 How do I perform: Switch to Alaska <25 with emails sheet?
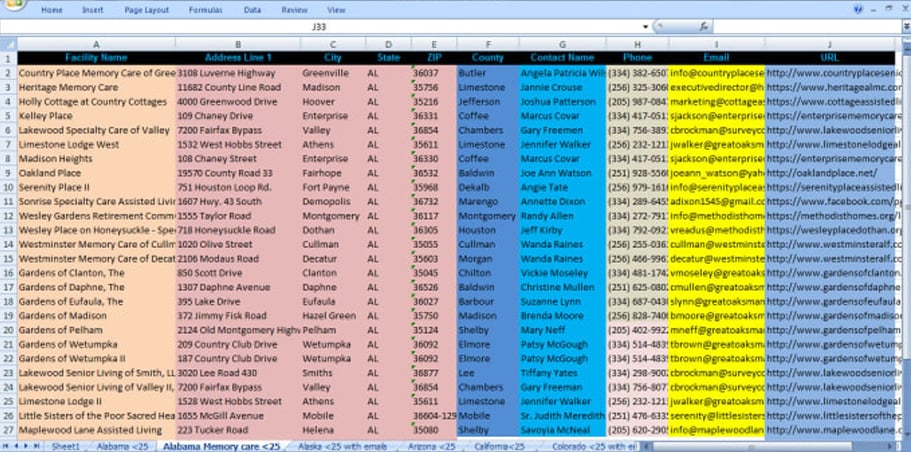point(342,446)
